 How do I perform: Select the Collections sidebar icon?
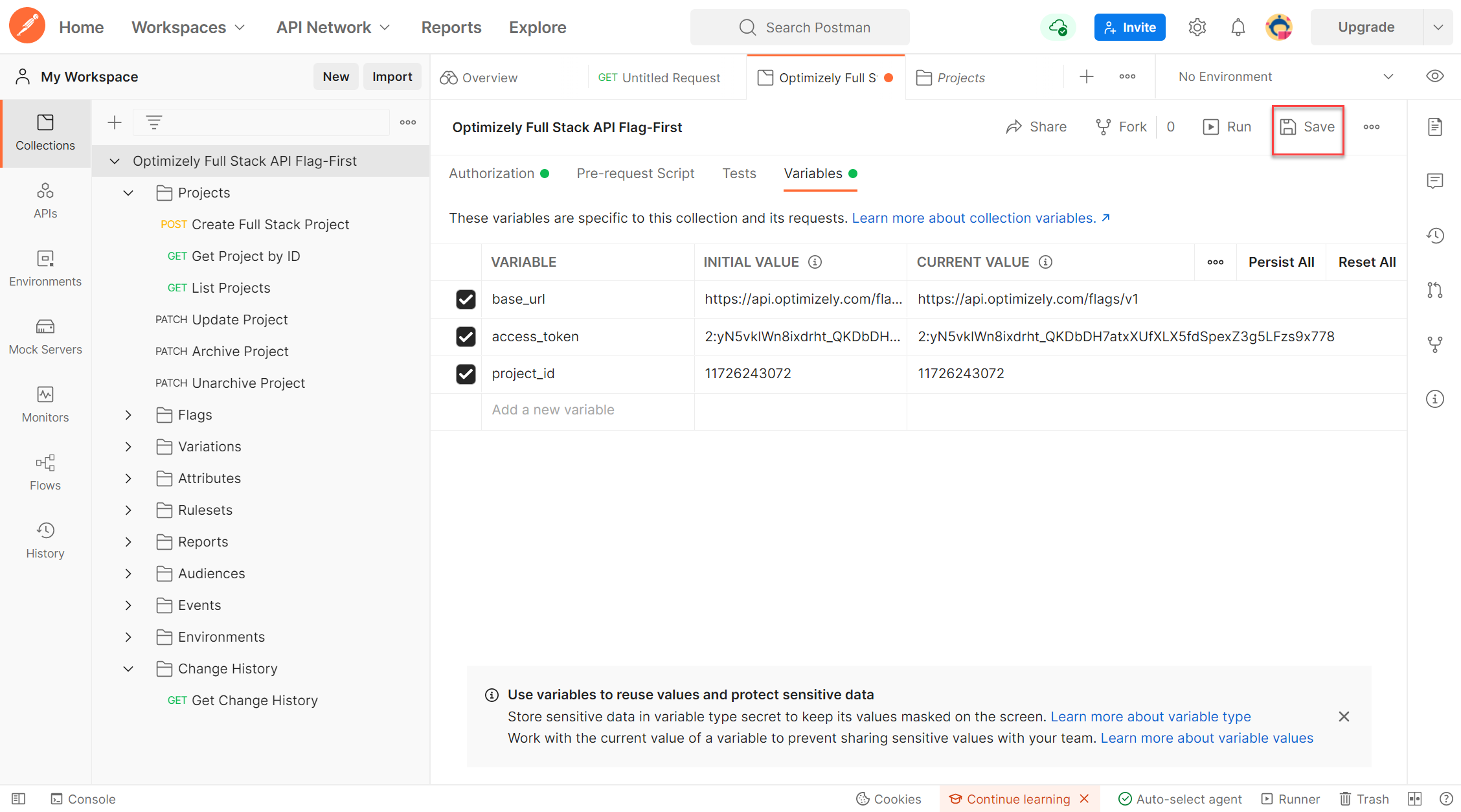pyautogui.click(x=45, y=133)
